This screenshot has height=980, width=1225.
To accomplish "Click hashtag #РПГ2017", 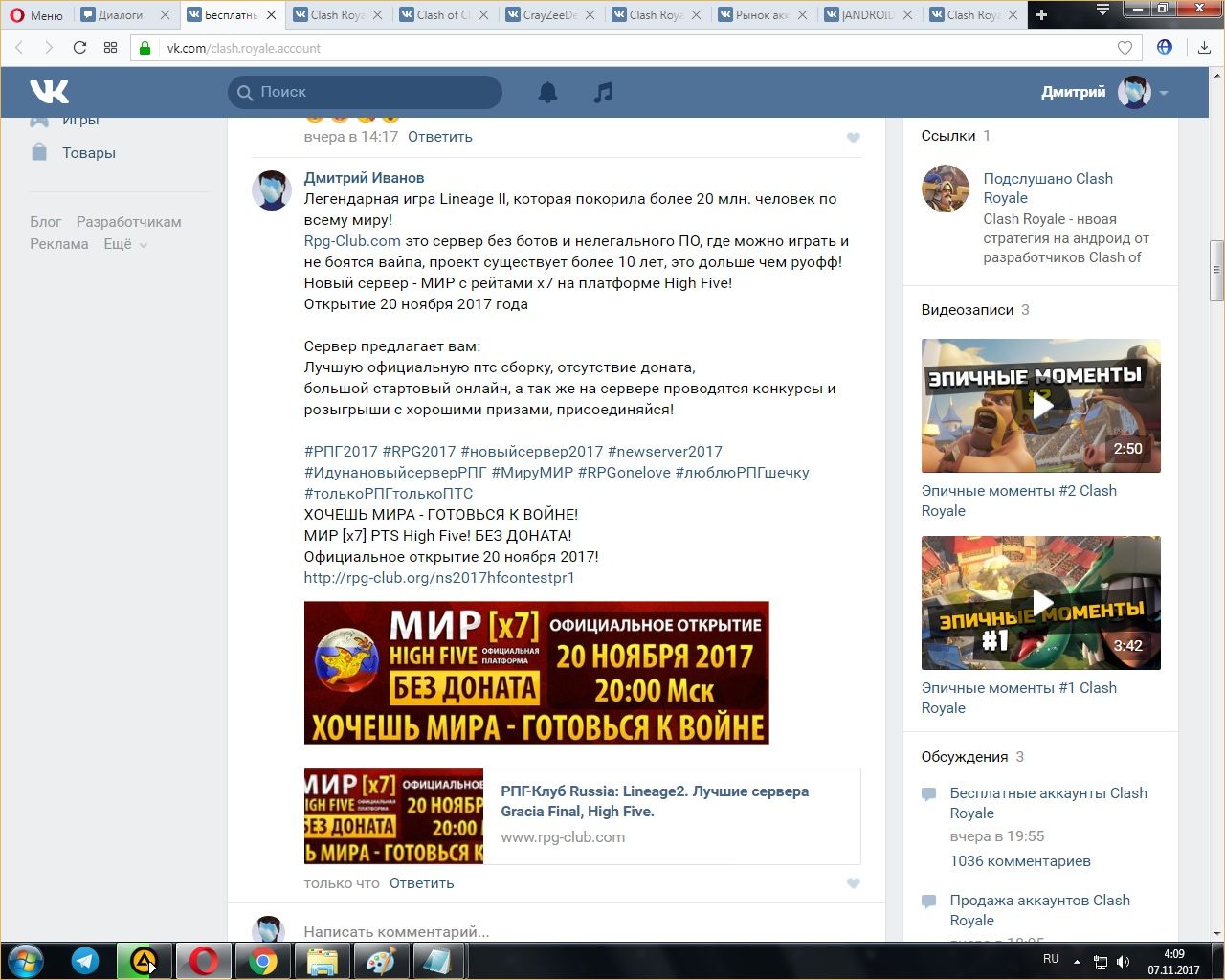I will (341, 452).
